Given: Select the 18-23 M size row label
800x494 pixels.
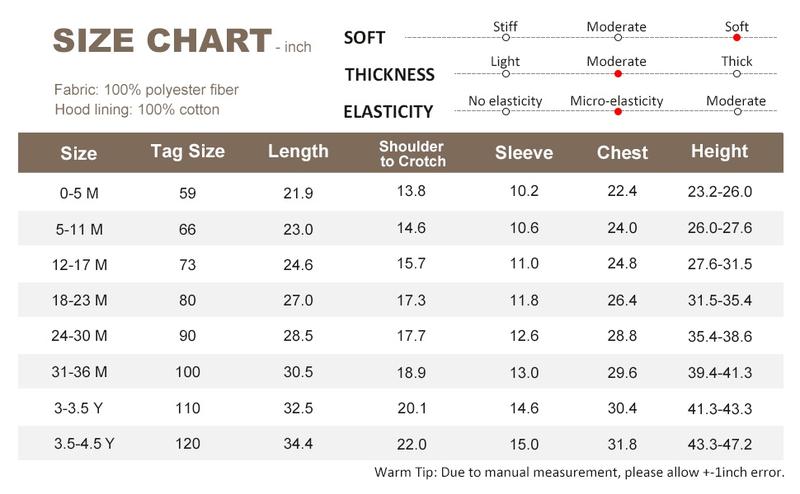Looking at the screenshot, I should 79,300.
